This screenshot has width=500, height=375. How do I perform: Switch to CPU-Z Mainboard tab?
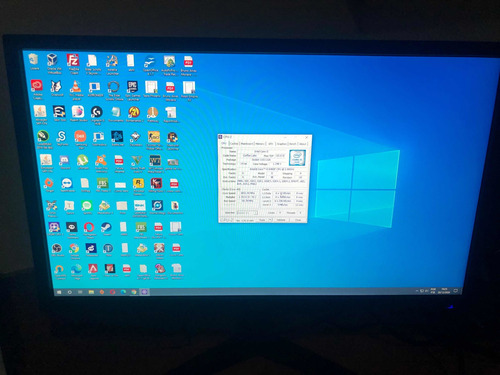(247, 143)
